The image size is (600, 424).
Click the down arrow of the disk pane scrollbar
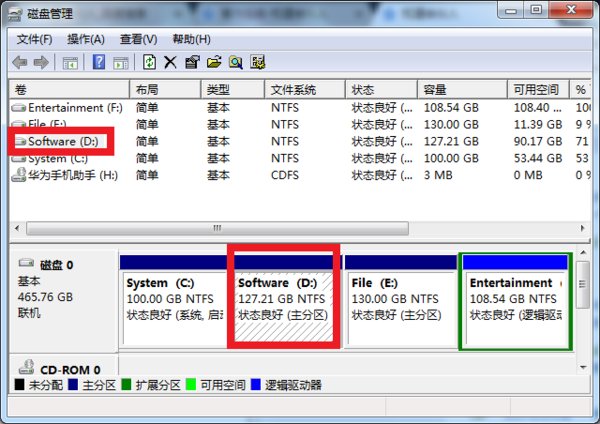(583, 367)
